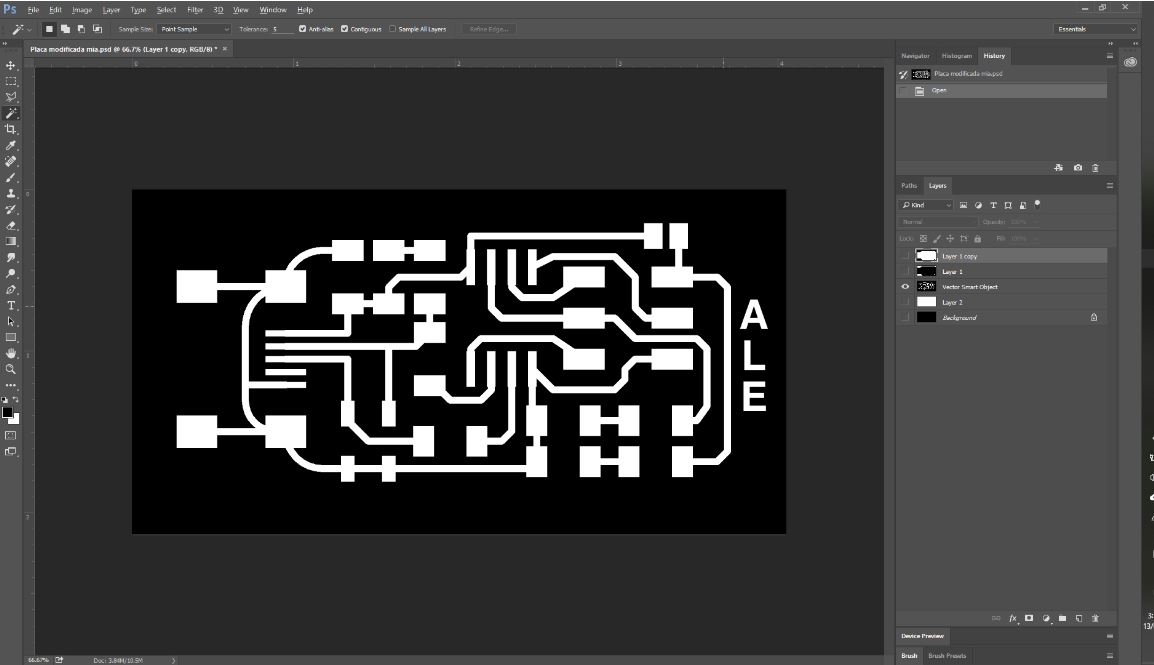Select the Eyedropper tool
The width and height of the screenshot is (1154, 665).
[x=10, y=146]
